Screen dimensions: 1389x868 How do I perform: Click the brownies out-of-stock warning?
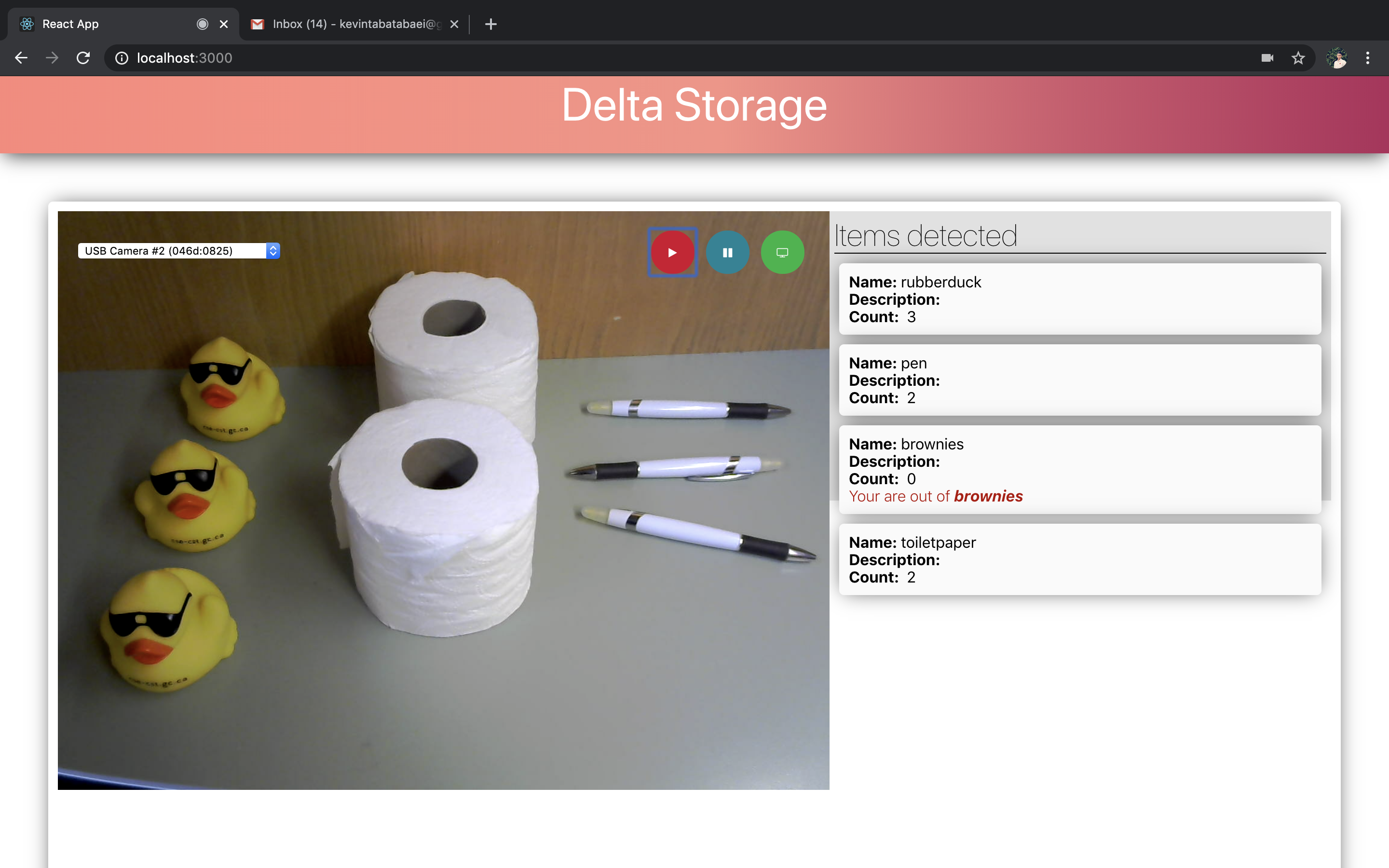click(x=936, y=496)
